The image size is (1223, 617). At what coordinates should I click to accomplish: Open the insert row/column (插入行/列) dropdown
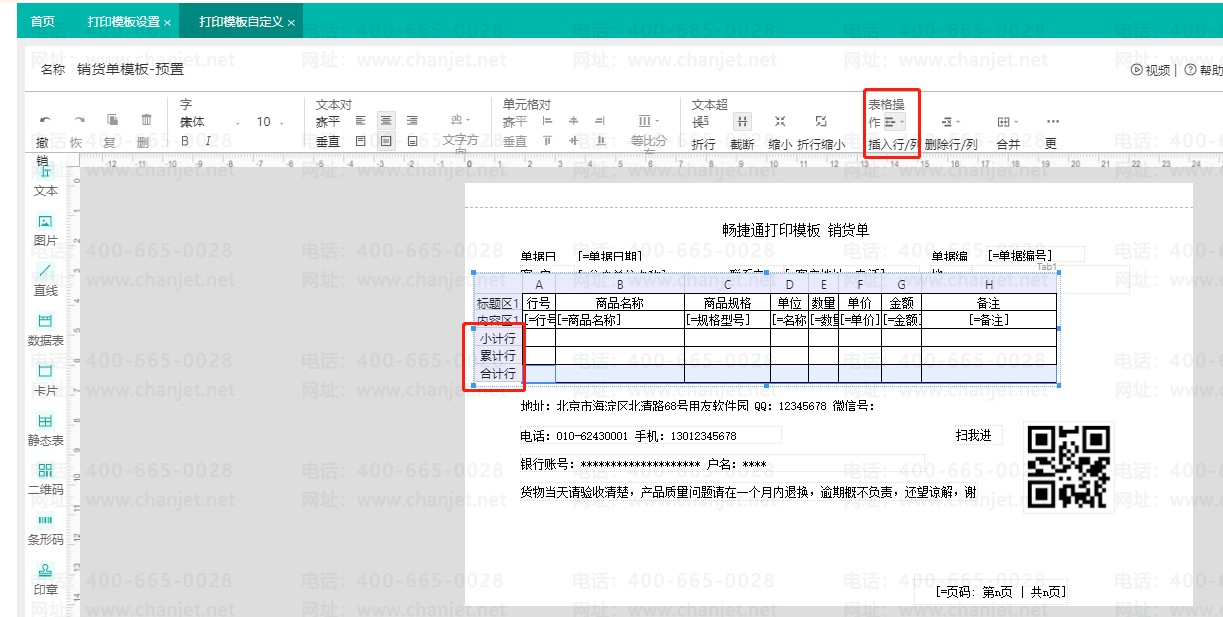(893, 122)
